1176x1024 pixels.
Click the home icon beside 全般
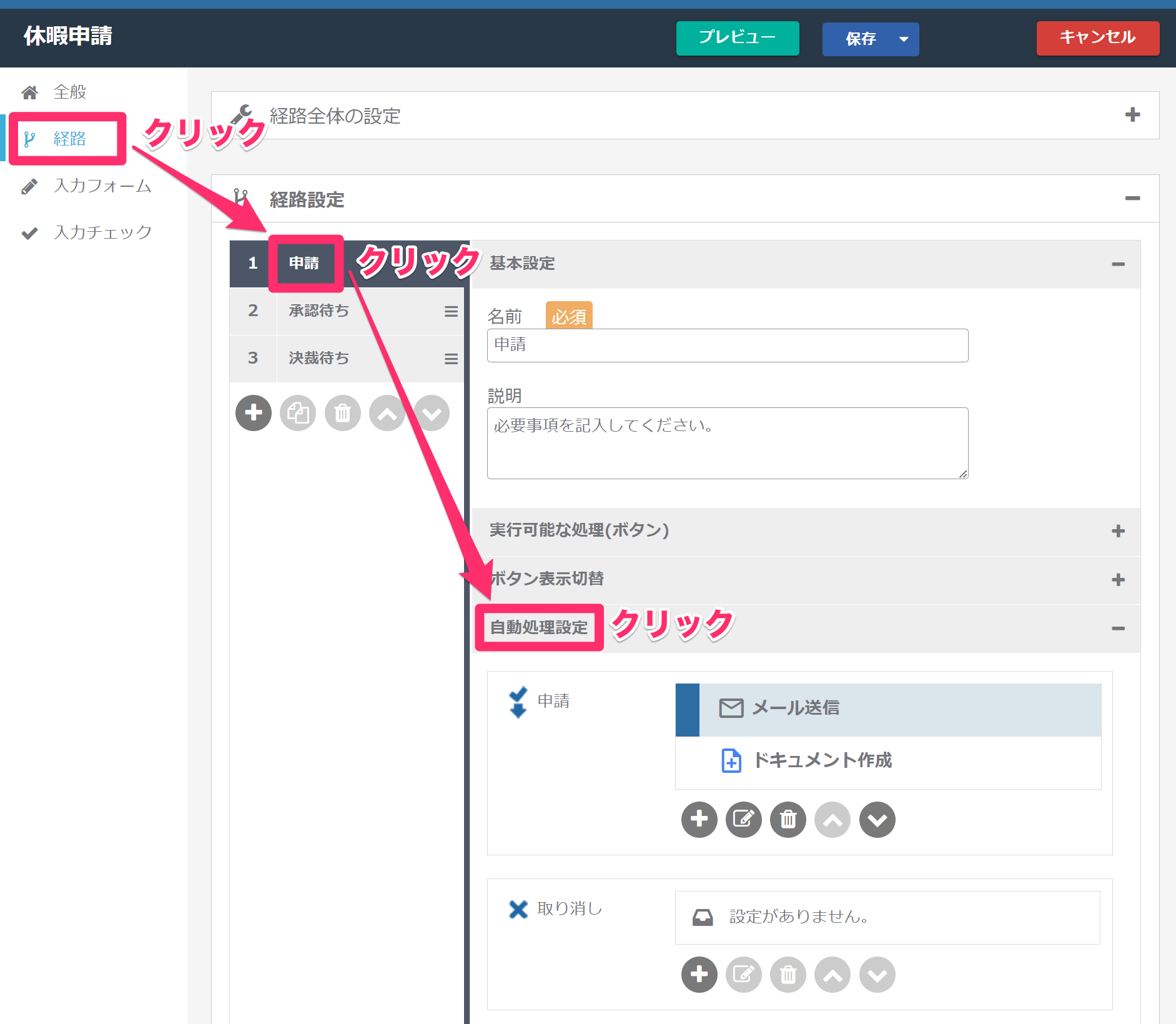[29, 92]
